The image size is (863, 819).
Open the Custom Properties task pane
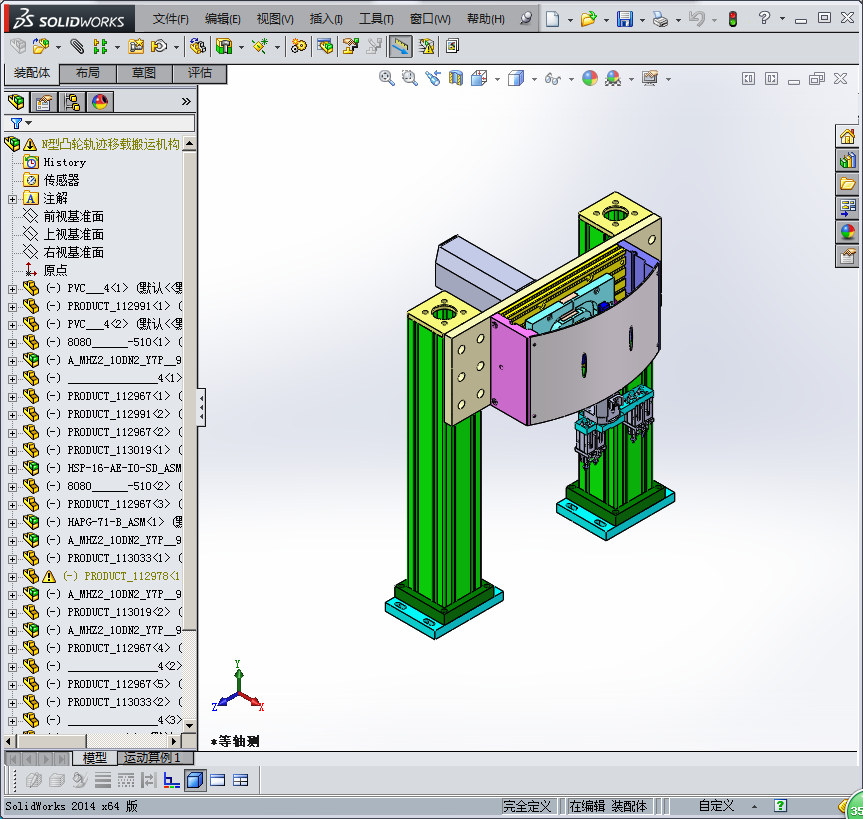click(847, 256)
